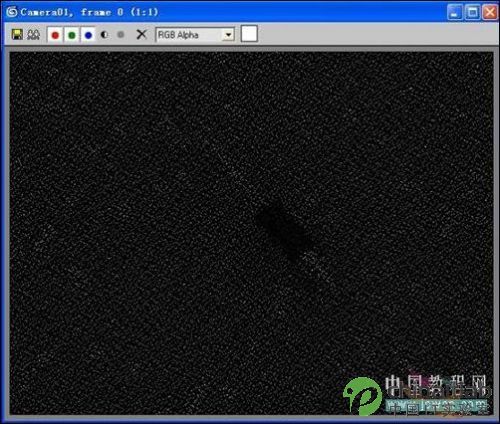Click the white color swatch in toolbar
The width and height of the screenshot is (500, 424).
(x=249, y=34)
